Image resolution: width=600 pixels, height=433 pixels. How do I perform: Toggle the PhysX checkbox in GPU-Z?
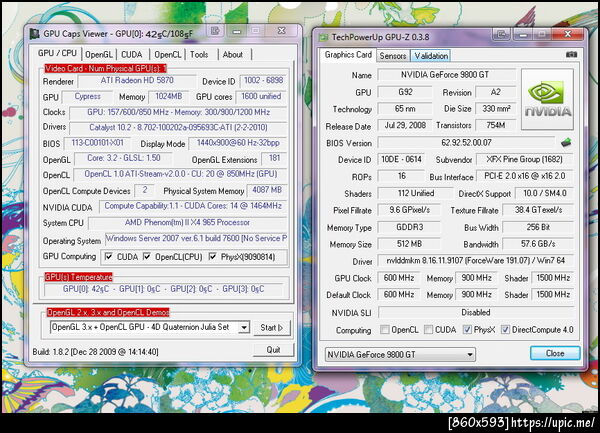pos(467,329)
